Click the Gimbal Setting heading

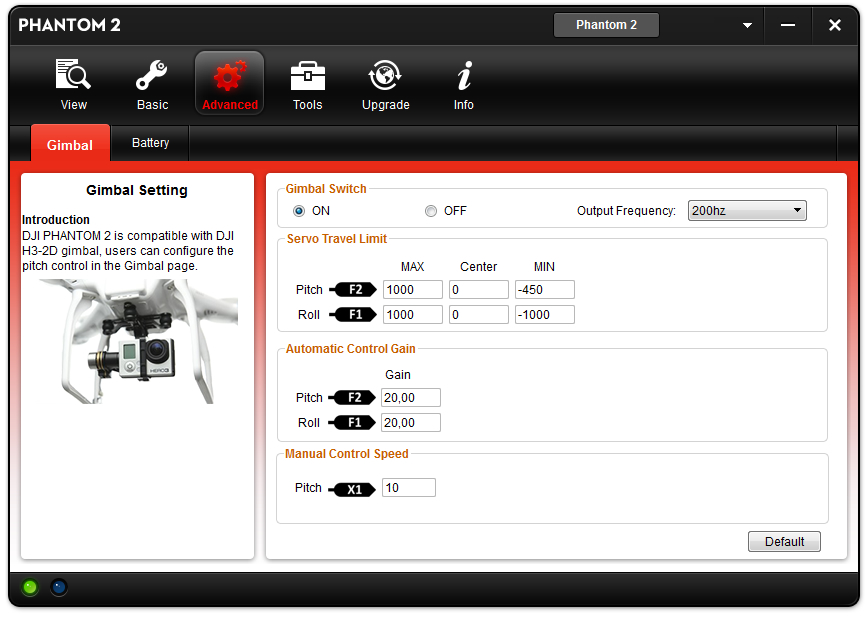[137, 190]
